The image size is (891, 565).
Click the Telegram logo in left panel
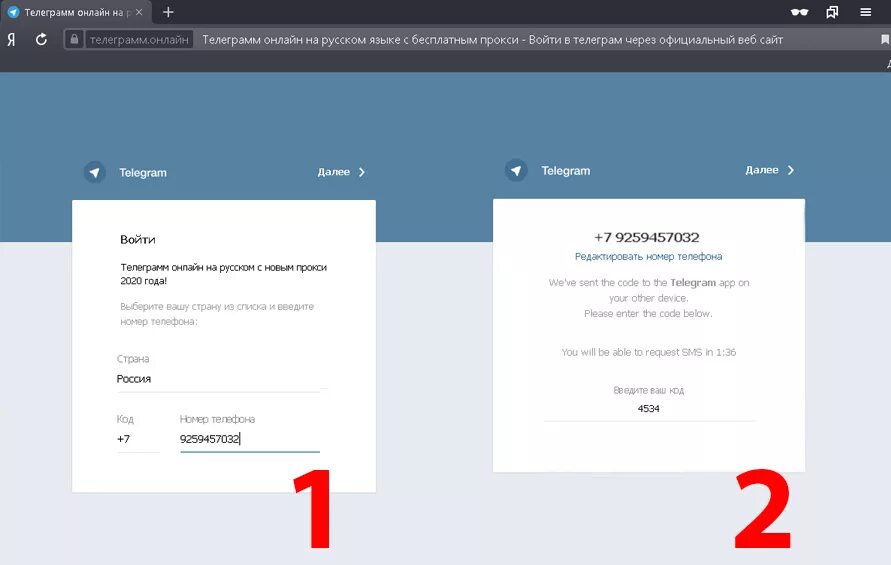click(95, 172)
